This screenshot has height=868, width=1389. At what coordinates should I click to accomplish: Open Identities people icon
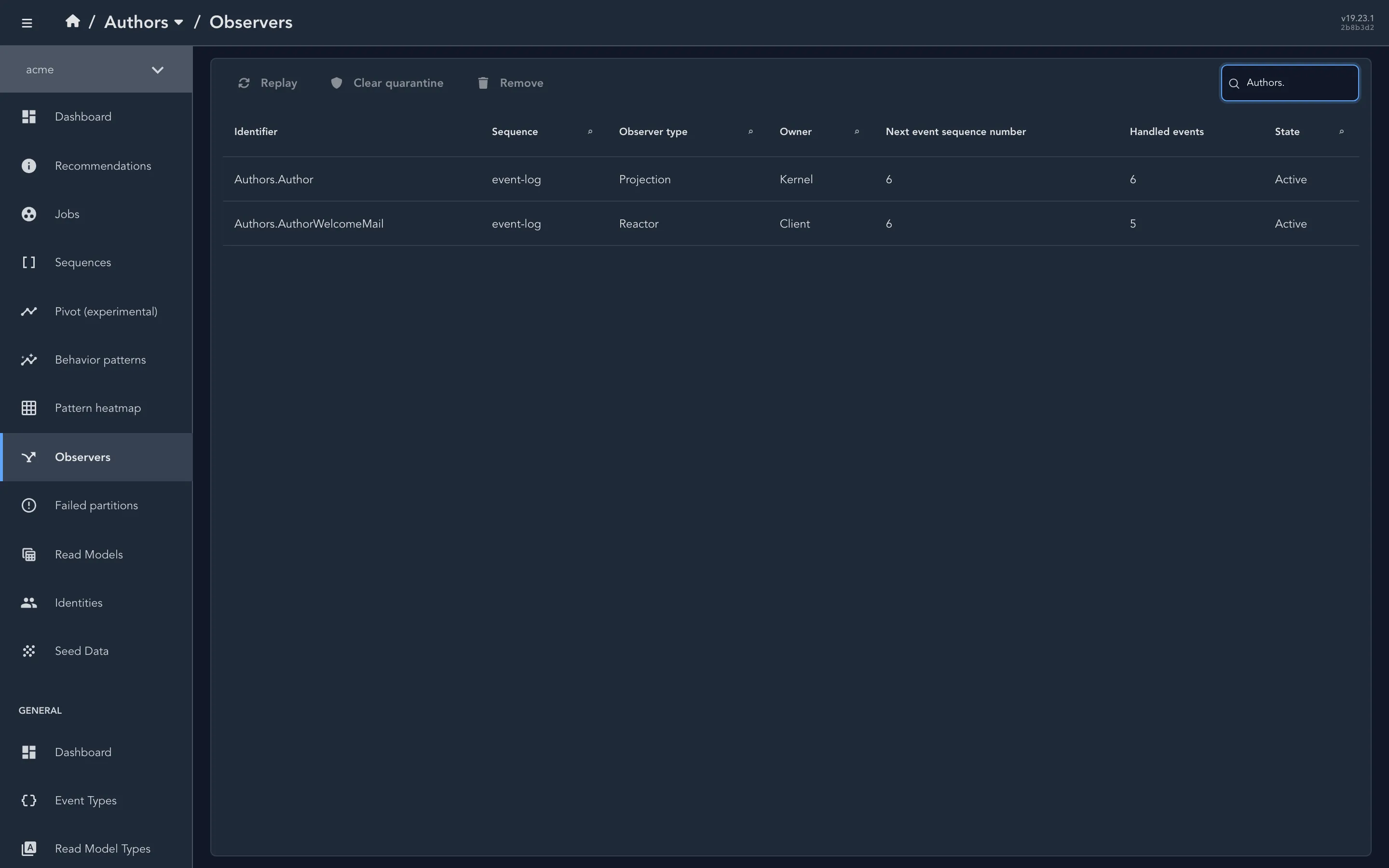29,603
